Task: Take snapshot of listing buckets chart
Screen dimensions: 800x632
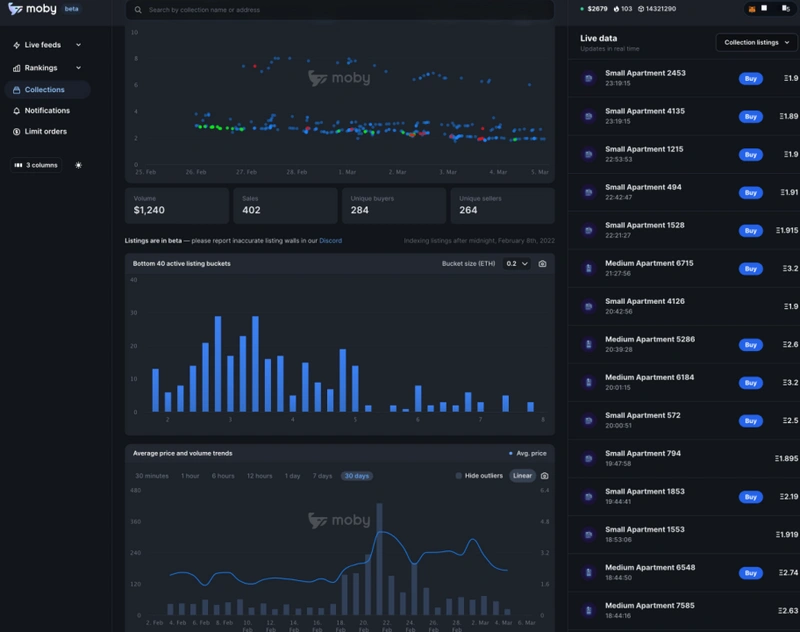Action: [x=542, y=264]
